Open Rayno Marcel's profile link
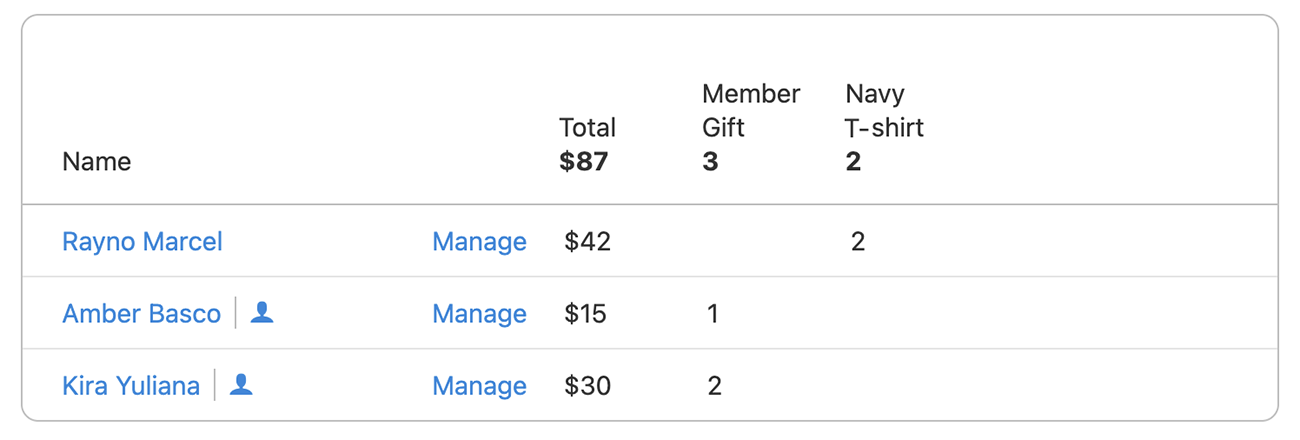1300x440 pixels. tap(142, 242)
